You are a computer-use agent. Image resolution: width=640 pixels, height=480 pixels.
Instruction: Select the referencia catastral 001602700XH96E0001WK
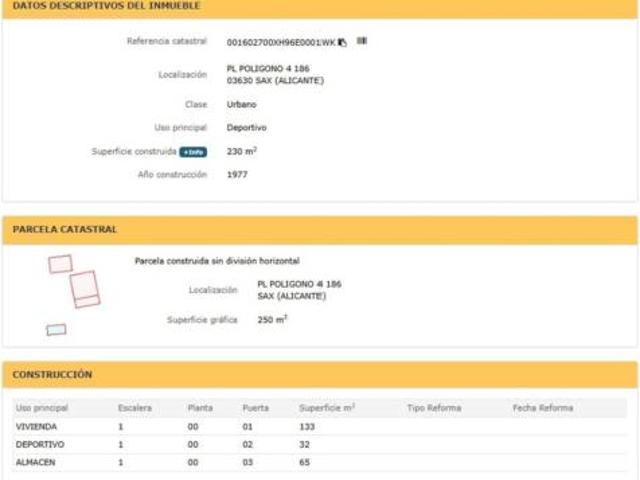coord(281,42)
